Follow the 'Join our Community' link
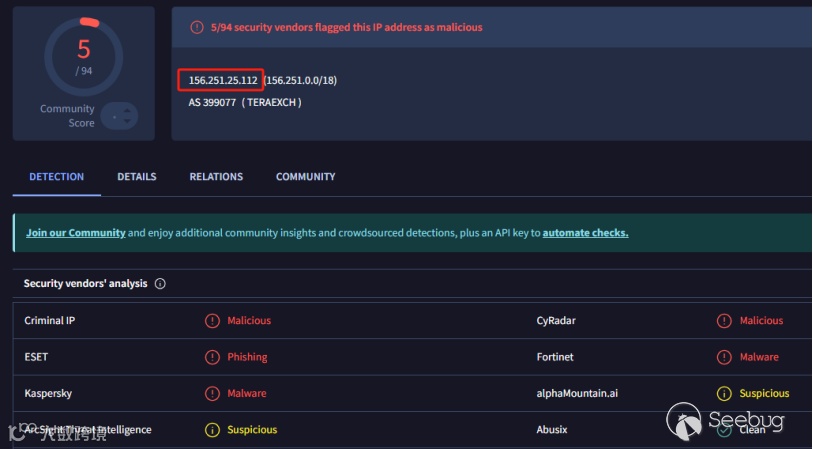Screen dimensions: 813x449 click(76, 233)
